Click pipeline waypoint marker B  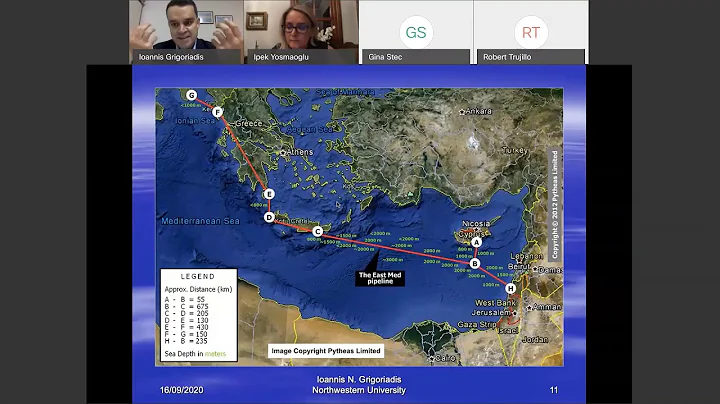(x=475, y=263)
